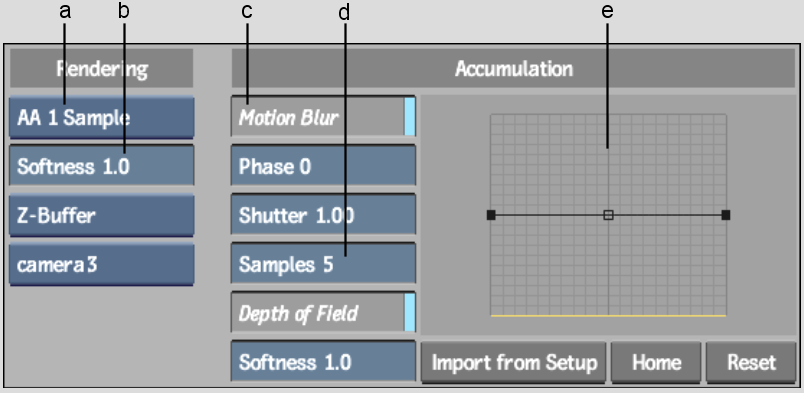The height and width of the screenshot is (393, 804).
Task: Open the camera3 selection box
Action: point(102,265)
